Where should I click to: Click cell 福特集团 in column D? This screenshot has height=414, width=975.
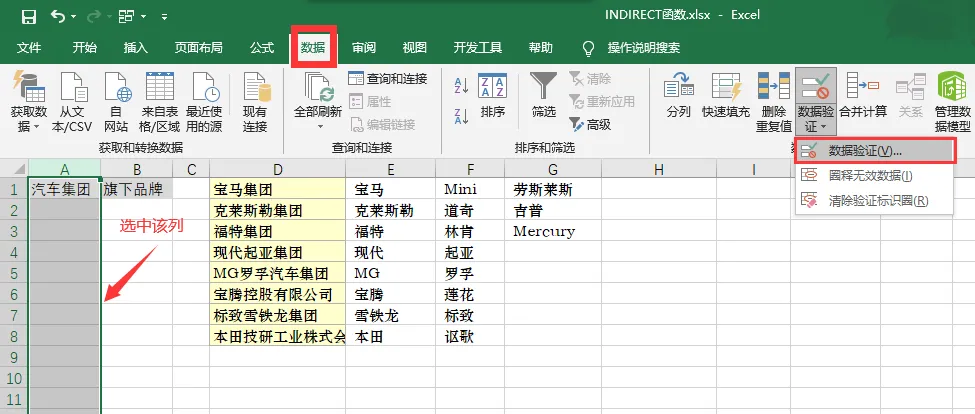coord(277,231)
